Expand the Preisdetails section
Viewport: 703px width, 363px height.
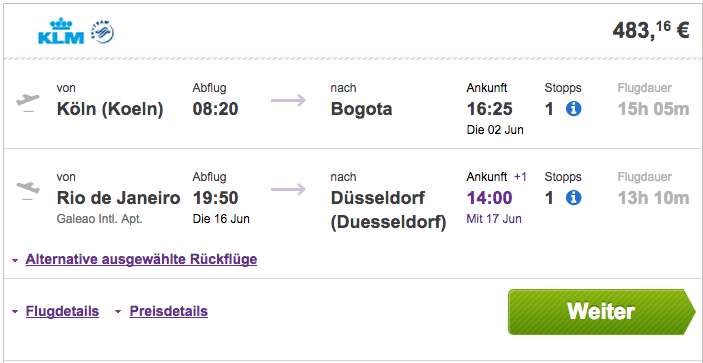(169, 311)
